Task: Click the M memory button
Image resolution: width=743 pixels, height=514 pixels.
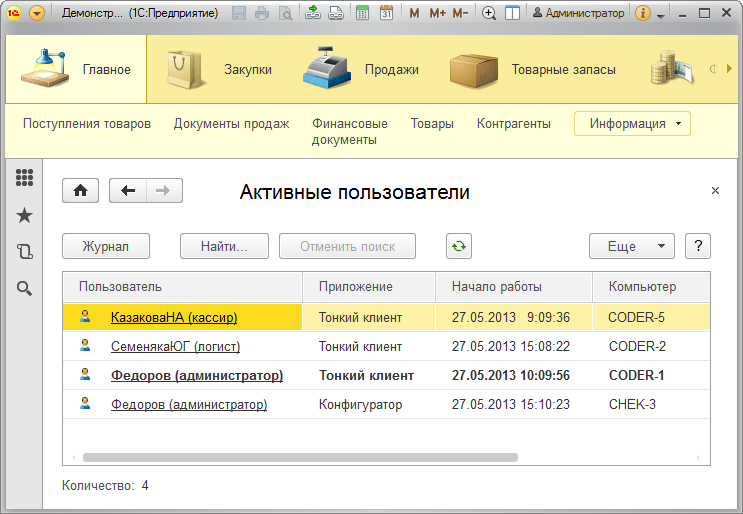Action: tap(414, 13)
